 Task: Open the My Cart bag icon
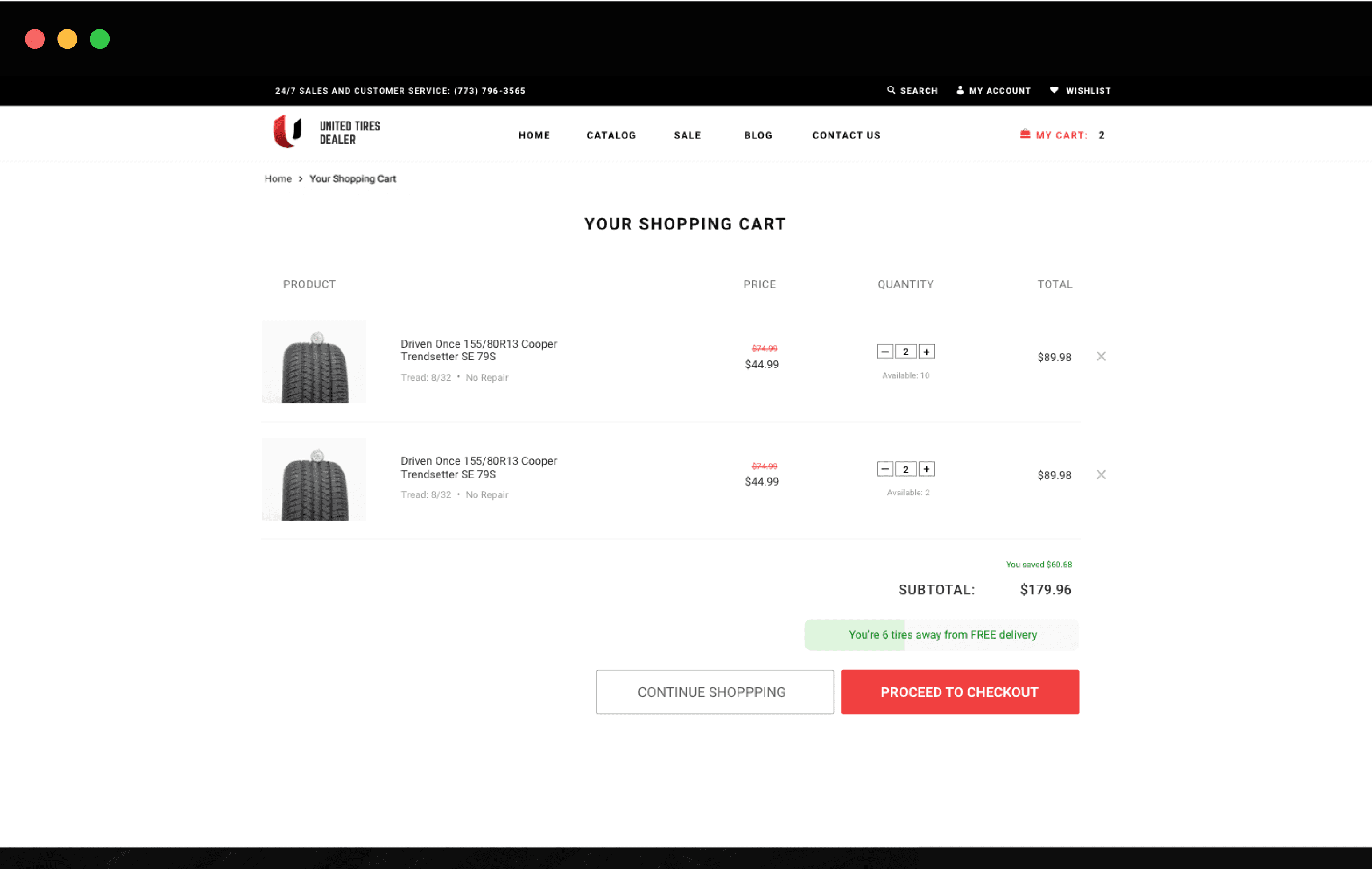[1025, 134]
